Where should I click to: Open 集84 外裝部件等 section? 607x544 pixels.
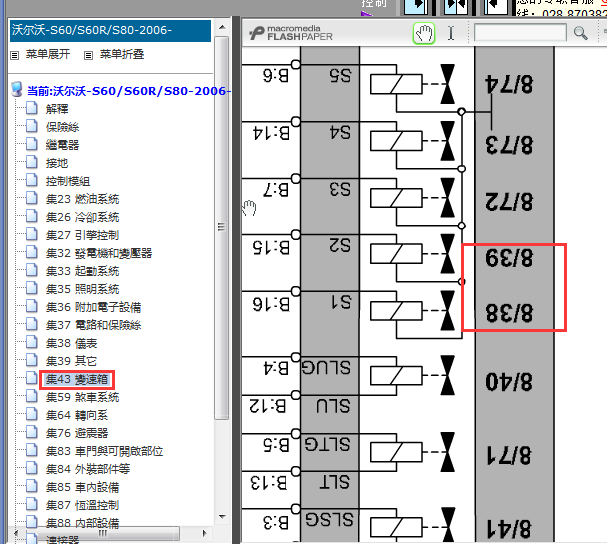(88, 469)
